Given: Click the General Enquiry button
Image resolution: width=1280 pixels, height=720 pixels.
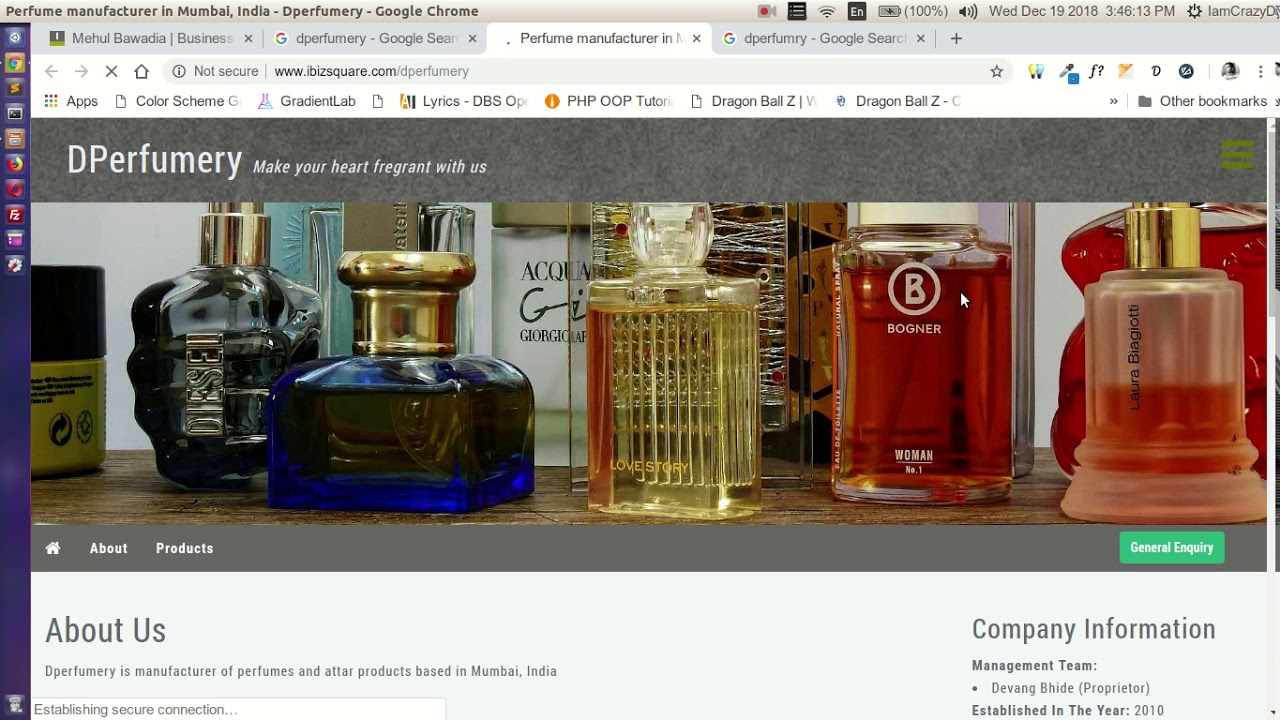Looking at the screenshot, I should point(1171,547).
